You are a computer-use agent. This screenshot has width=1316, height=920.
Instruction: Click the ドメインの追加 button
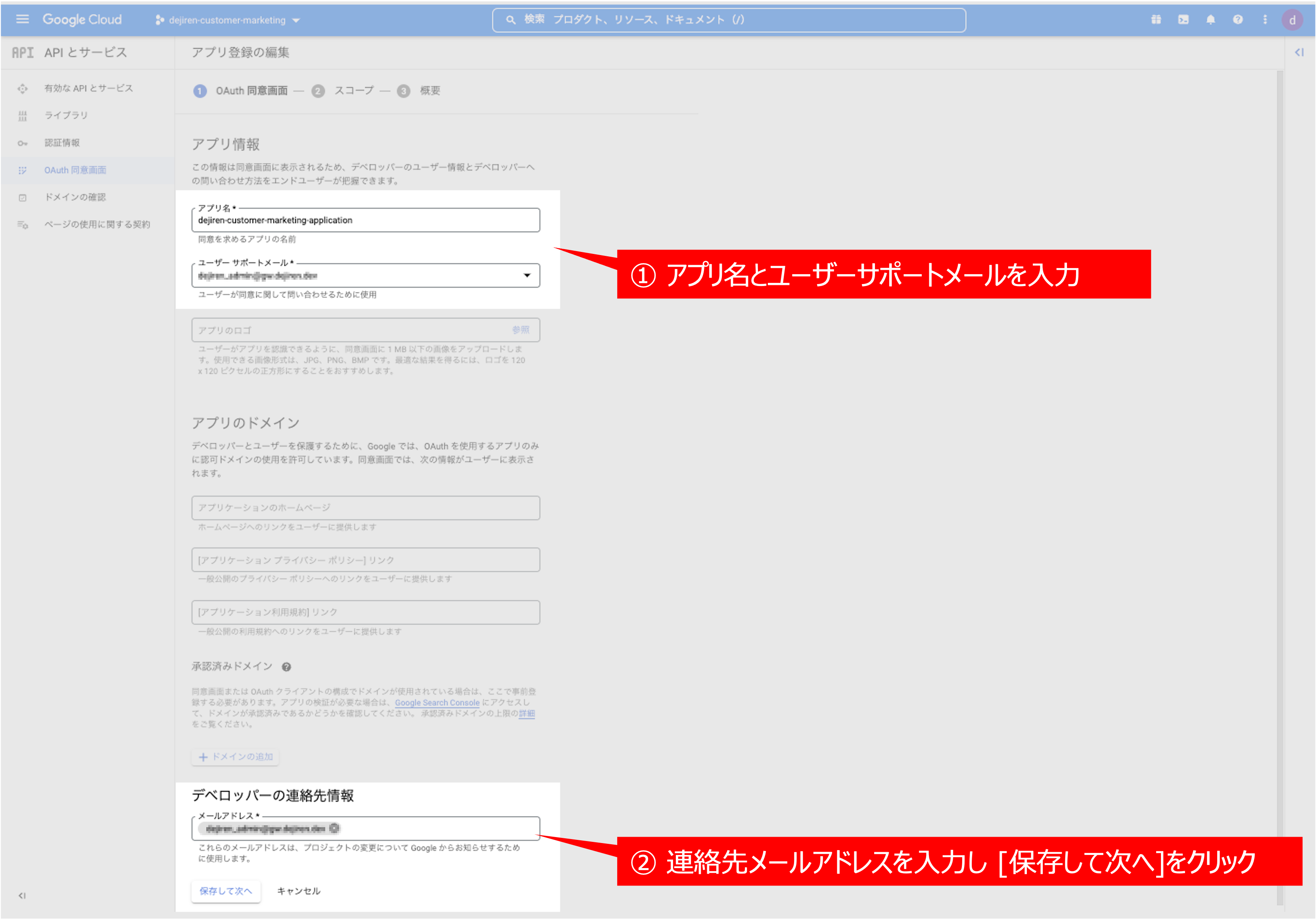[236, 757]
